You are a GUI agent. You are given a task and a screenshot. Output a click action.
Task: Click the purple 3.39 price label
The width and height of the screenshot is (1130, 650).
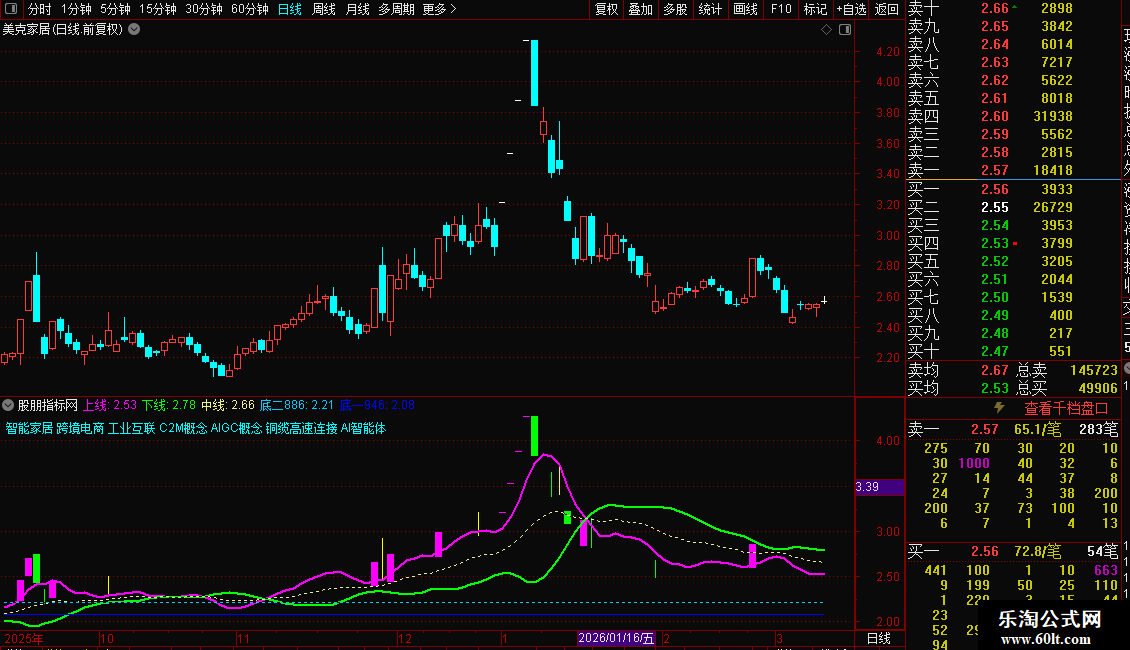(x=879, y=487)
